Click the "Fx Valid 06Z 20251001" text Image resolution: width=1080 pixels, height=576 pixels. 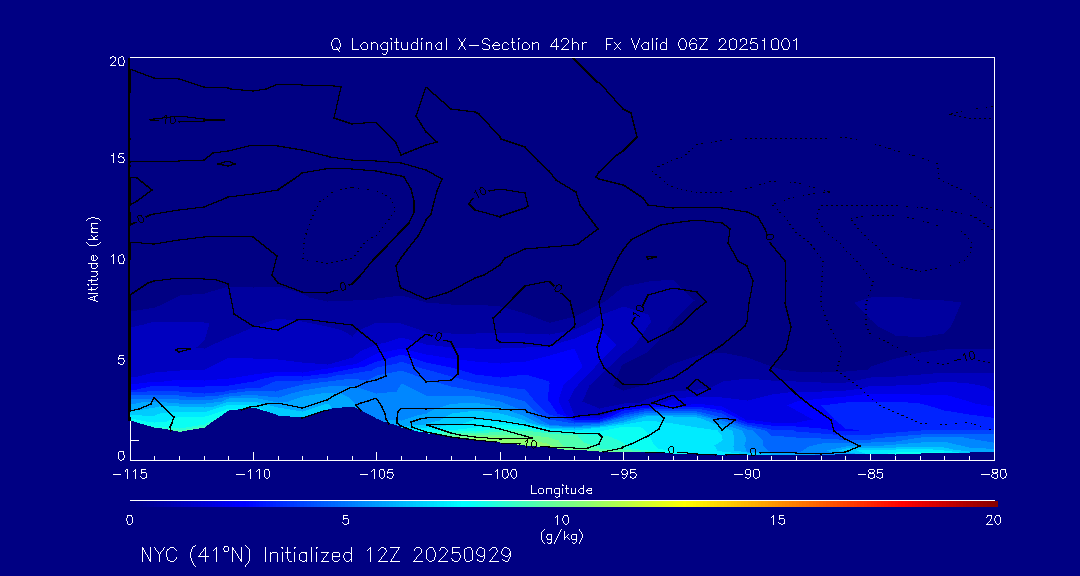702,45
